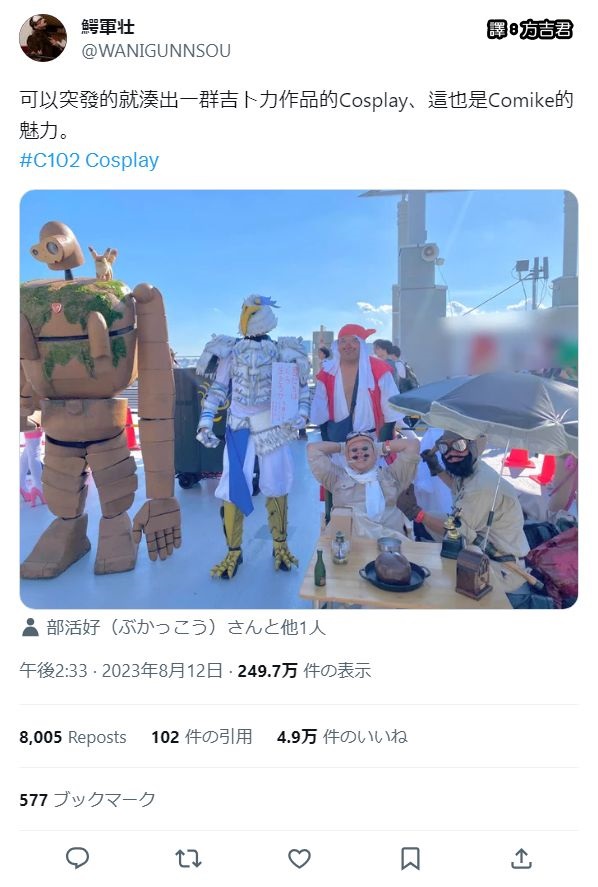Click the tagged people person icon

pos(30,627)
